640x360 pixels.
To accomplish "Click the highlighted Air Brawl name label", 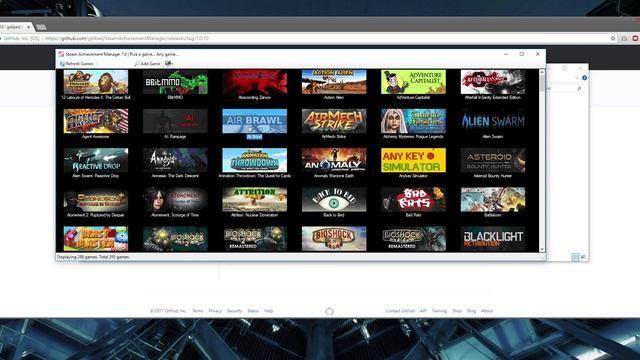I will [x=254, y=137].
